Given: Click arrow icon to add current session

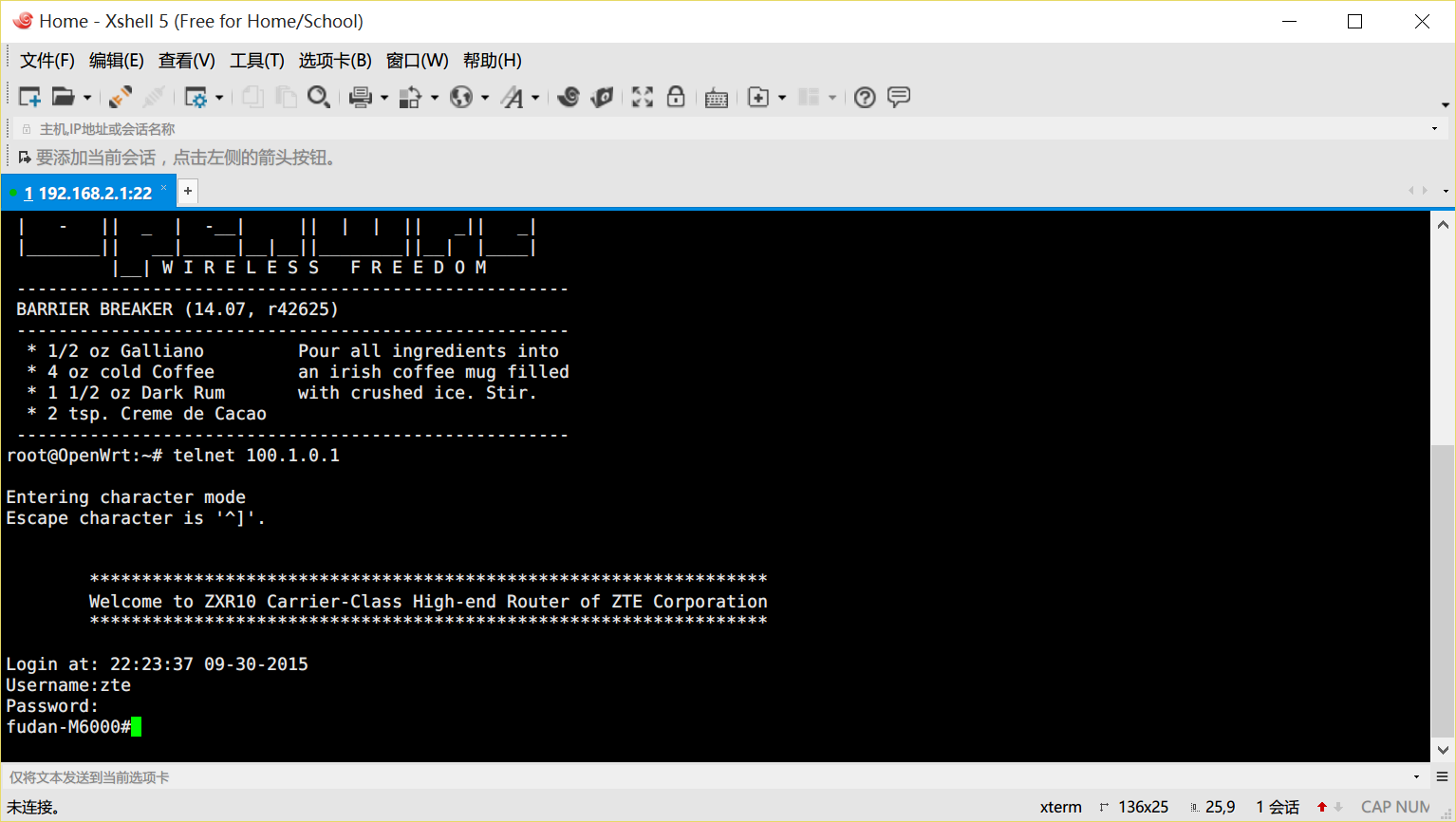Looking at the screenshot, I should [25, 158].
